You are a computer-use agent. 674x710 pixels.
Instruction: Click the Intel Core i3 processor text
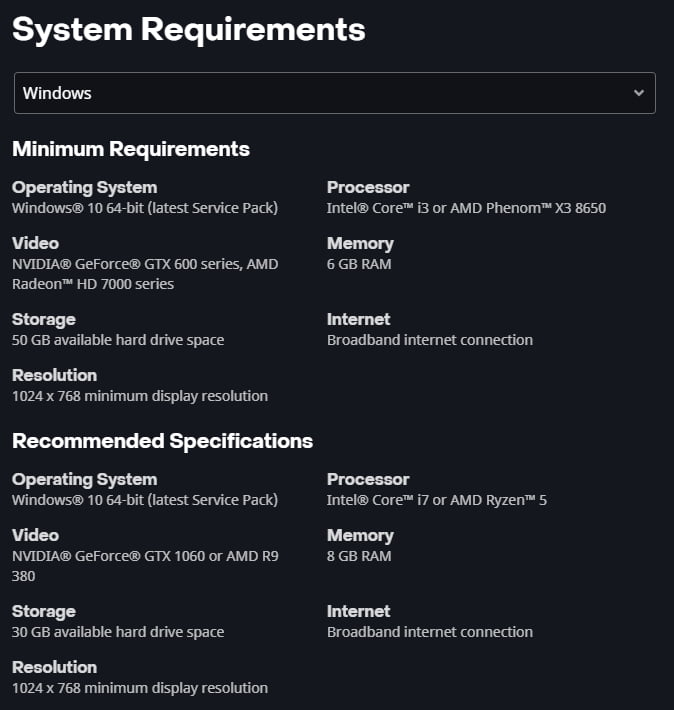(466, 208)
